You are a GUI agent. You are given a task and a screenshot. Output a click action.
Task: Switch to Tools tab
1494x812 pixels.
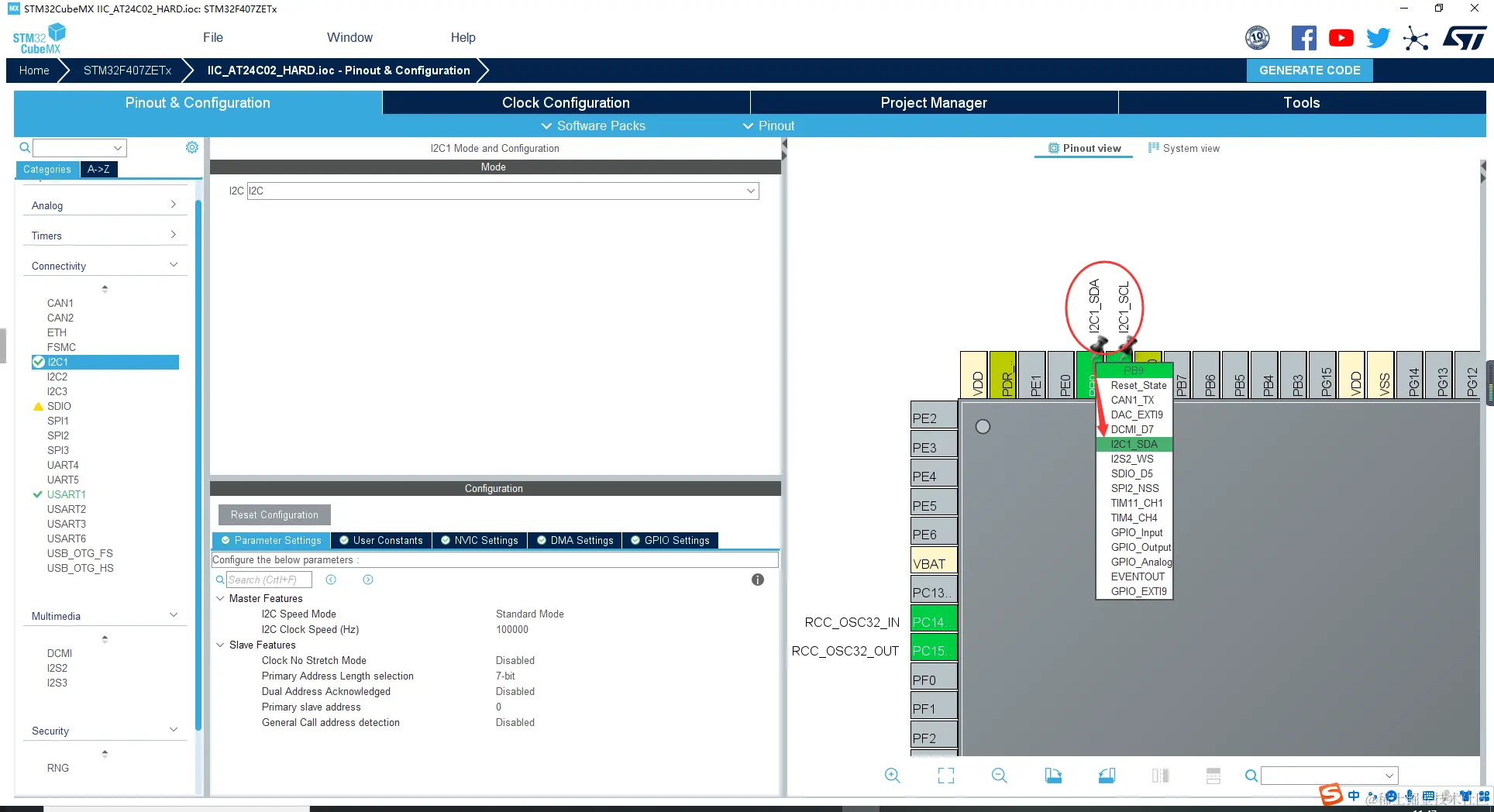1302,102
